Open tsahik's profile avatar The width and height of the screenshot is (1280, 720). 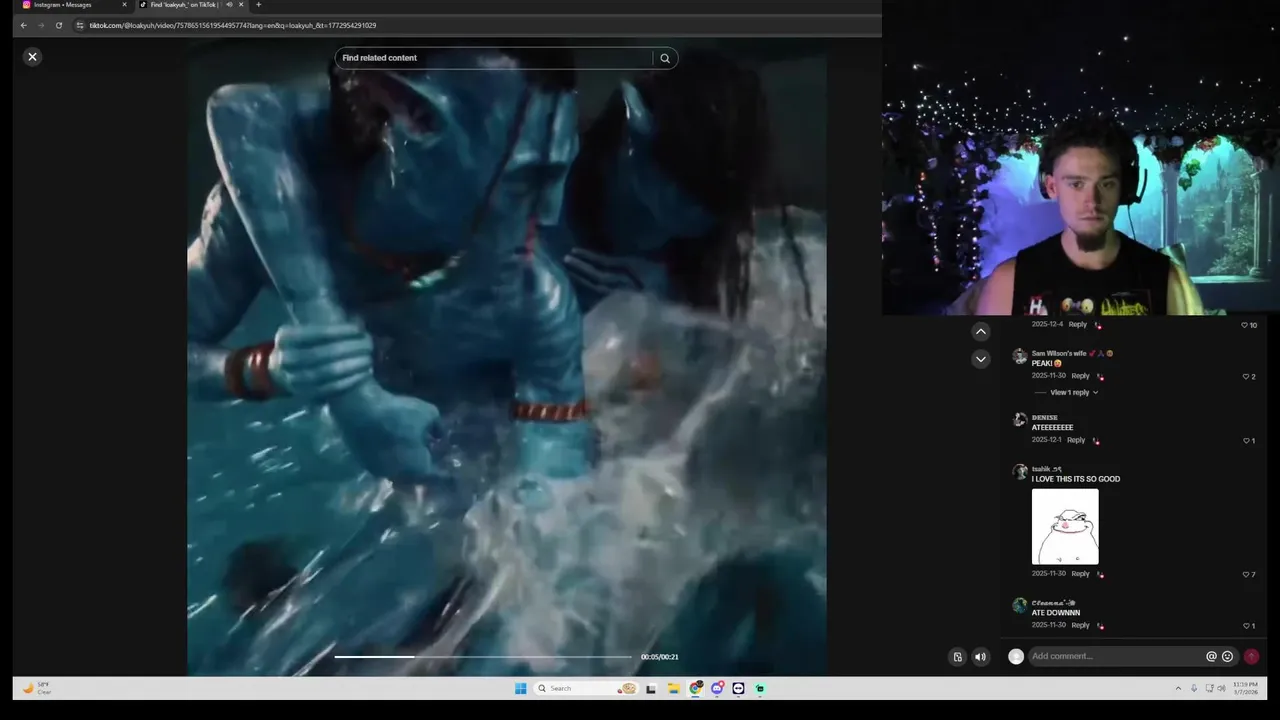point(1019,471)
